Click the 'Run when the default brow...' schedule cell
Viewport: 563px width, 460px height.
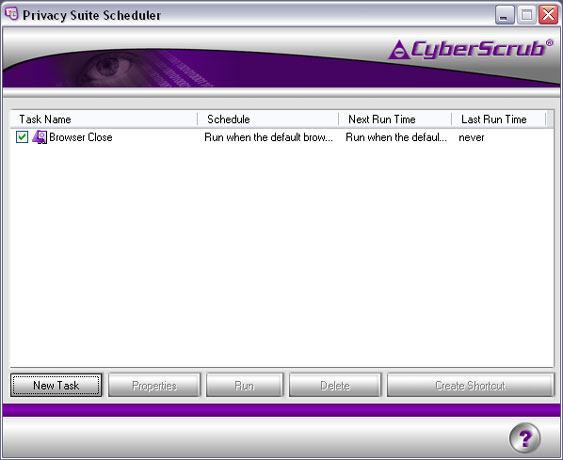pyautogui.click(x=269, y=137)
